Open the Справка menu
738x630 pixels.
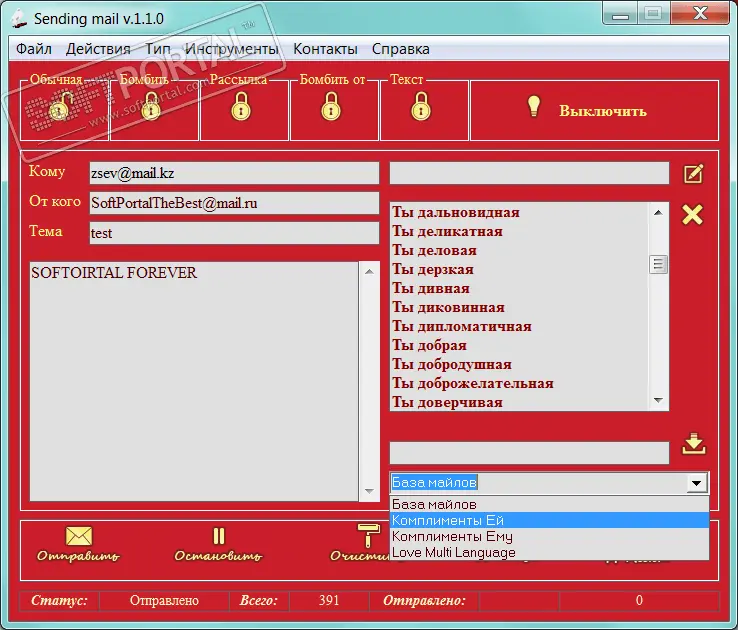[400, 48]
